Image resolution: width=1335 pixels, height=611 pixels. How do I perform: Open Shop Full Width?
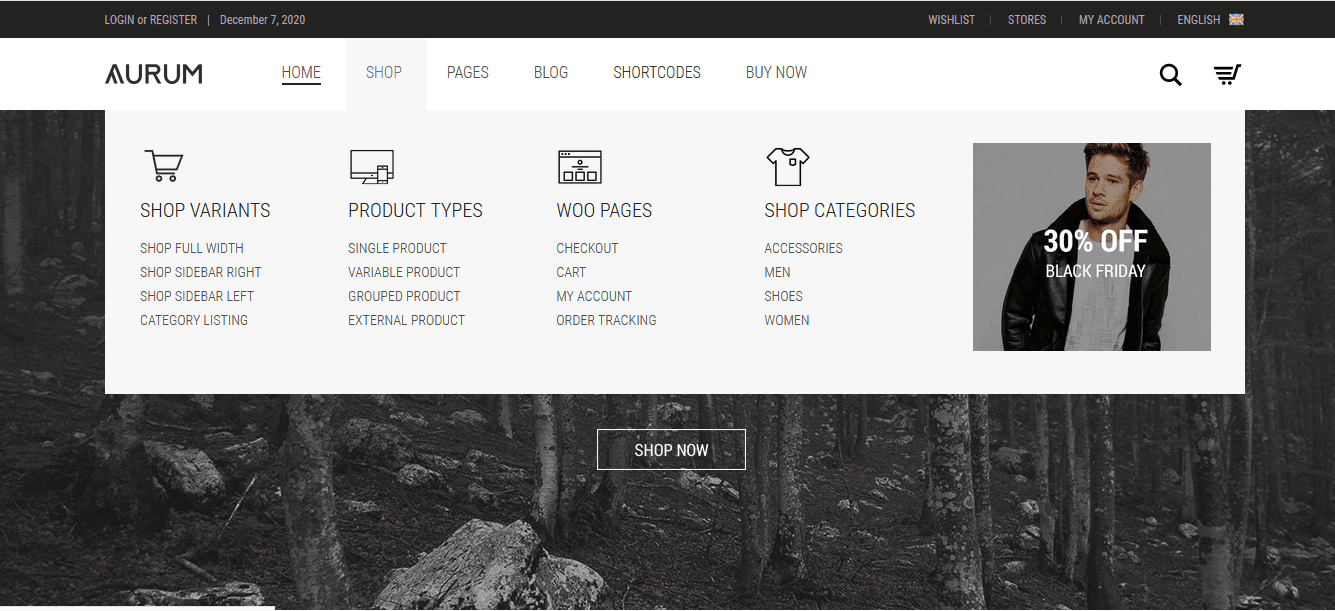tap(192, 248)
